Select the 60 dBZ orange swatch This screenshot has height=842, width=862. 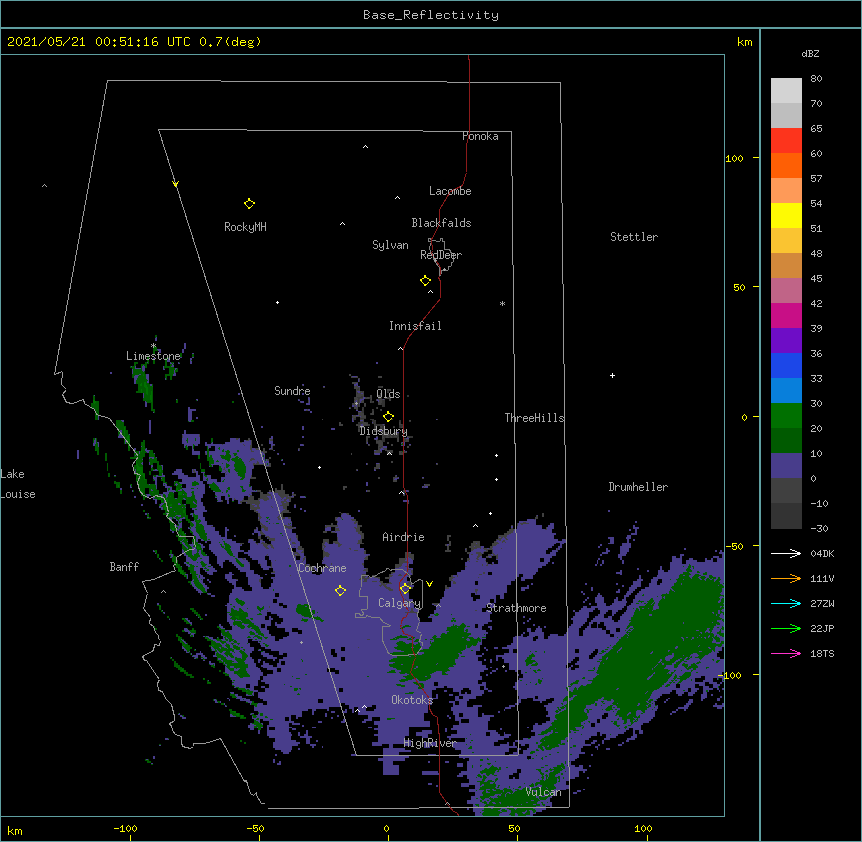click(786, 165)
